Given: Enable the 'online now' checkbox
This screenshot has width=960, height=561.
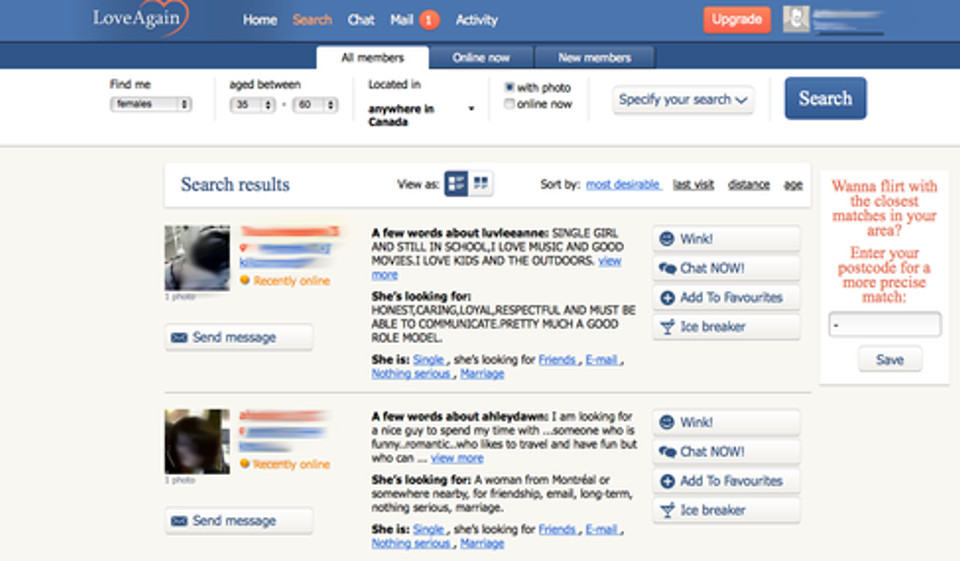Looking at the screenshot, I should 510,104.
